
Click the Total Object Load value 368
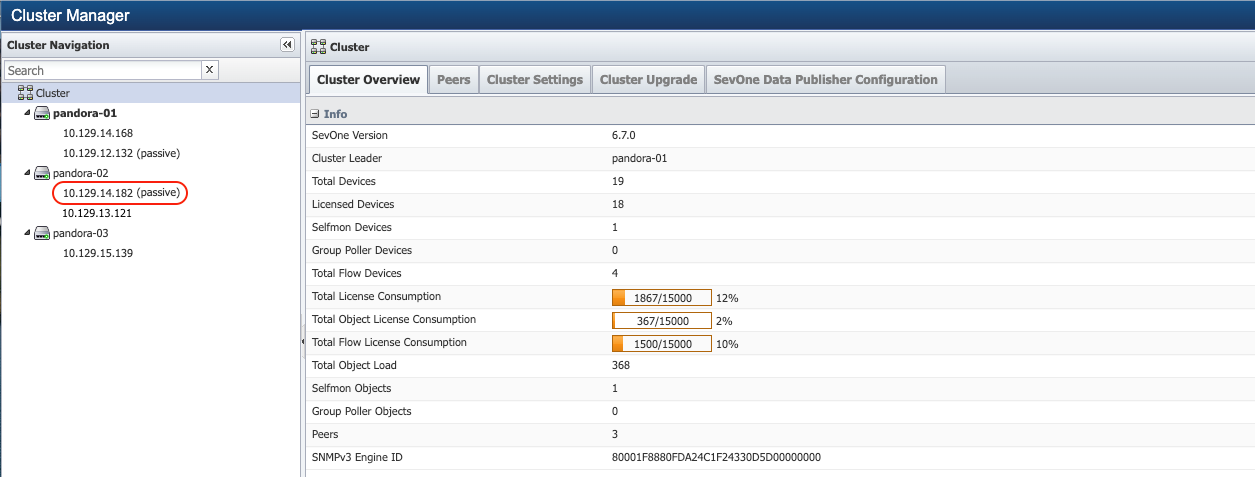(621, 365)
